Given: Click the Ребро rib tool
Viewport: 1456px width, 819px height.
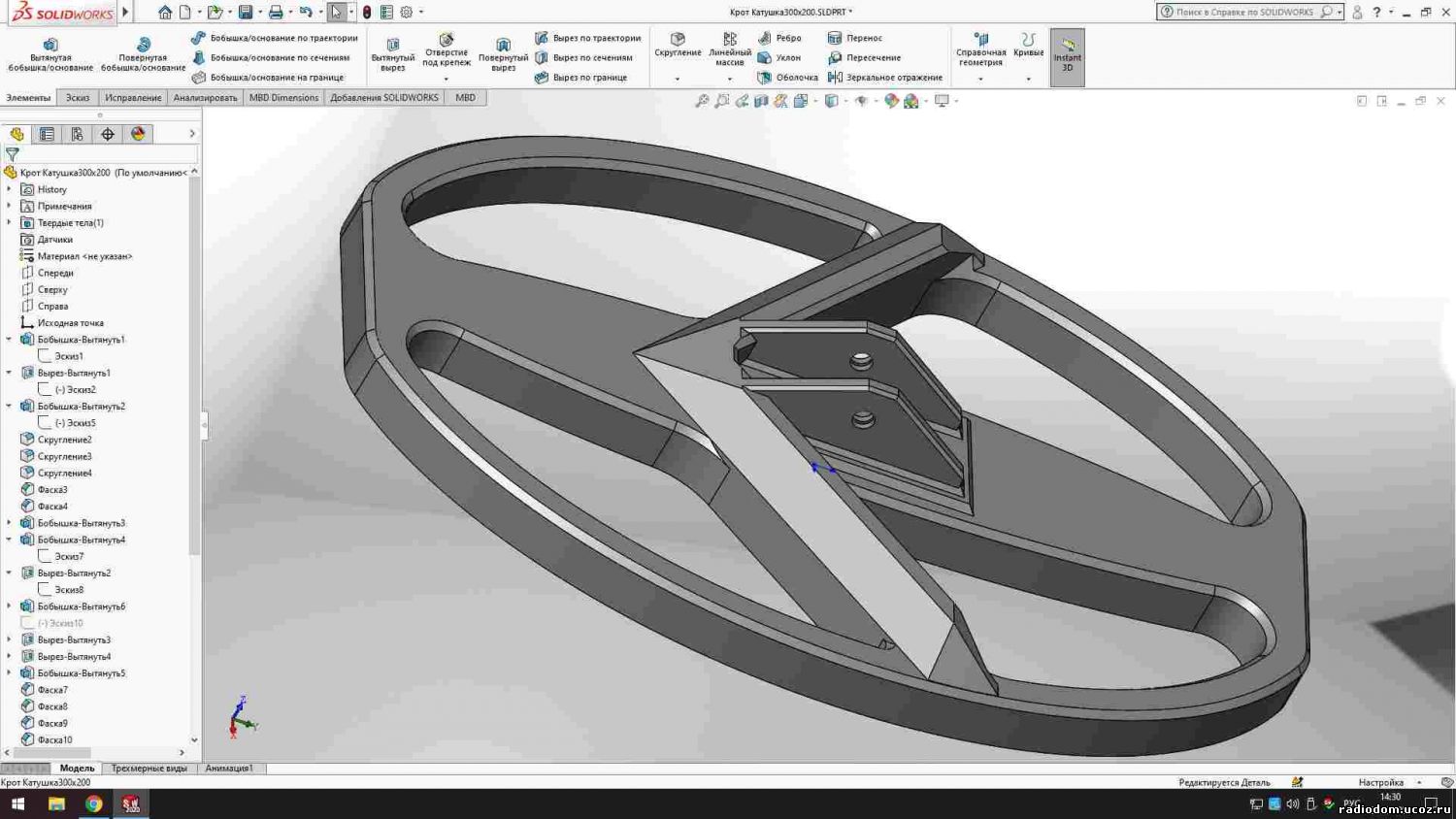Looking at the screenshot, I should tap(779, 38).
